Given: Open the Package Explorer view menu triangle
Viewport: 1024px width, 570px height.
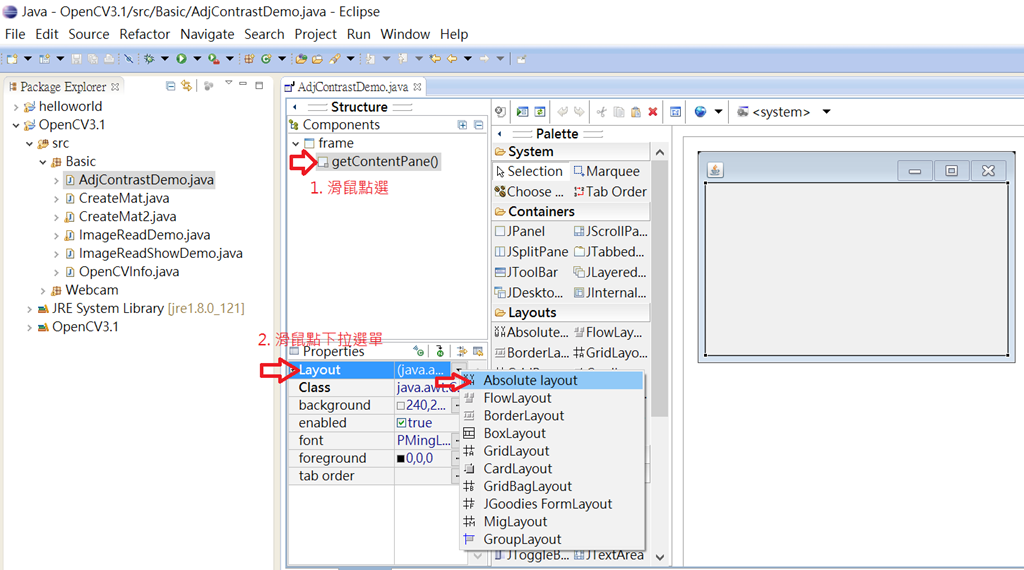Looking at the screenshot, I should click(229, 82).
